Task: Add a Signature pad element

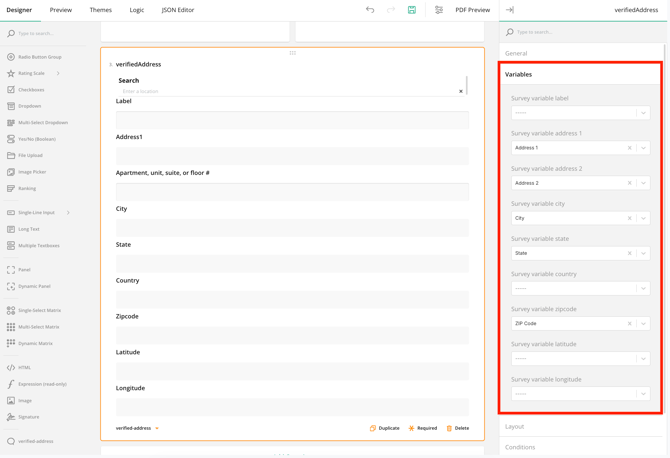Action: click(23, 417)
